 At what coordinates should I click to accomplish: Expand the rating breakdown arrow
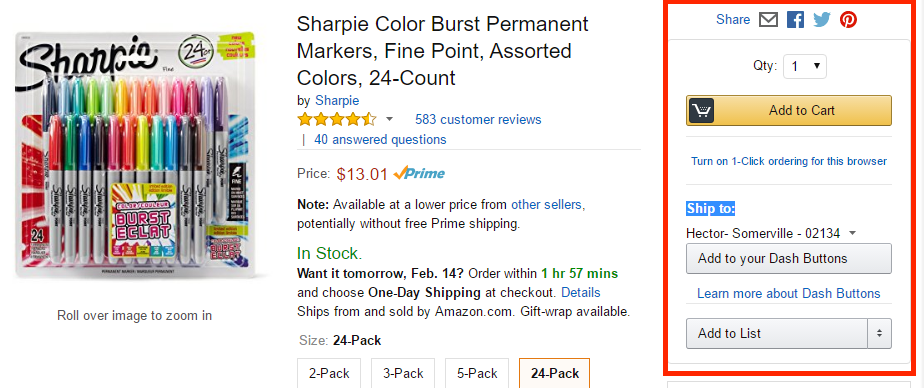coord(389,120)
